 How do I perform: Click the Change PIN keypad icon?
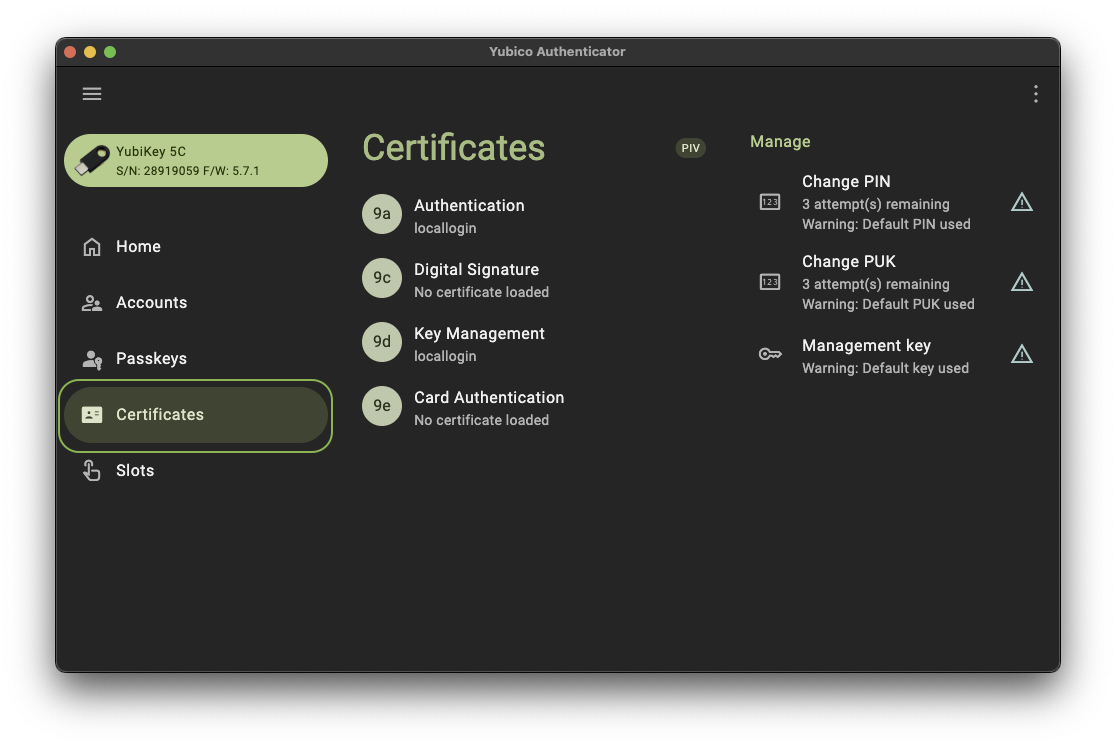point(770,202)
